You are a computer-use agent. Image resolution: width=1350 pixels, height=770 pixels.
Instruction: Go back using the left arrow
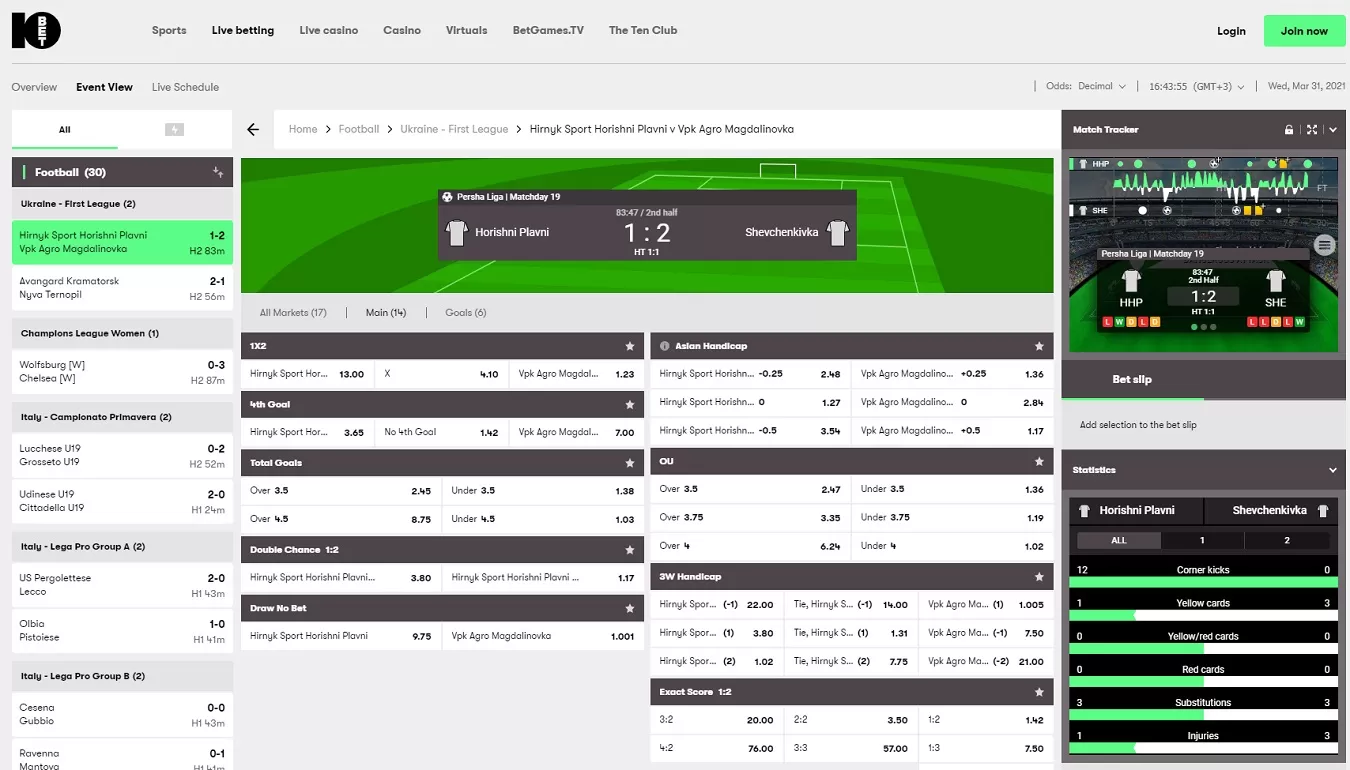[253, 129]
